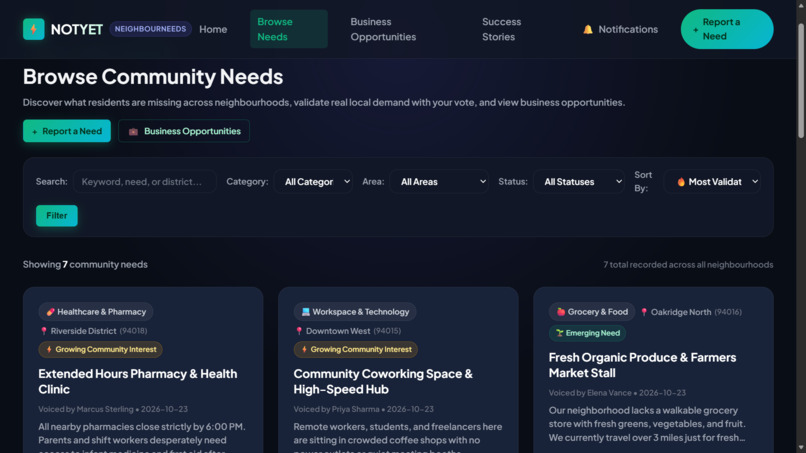Click the laptop icon on Workspace & Technology tag
Viewport: 806px width, 453px height.
coord(305,312)
